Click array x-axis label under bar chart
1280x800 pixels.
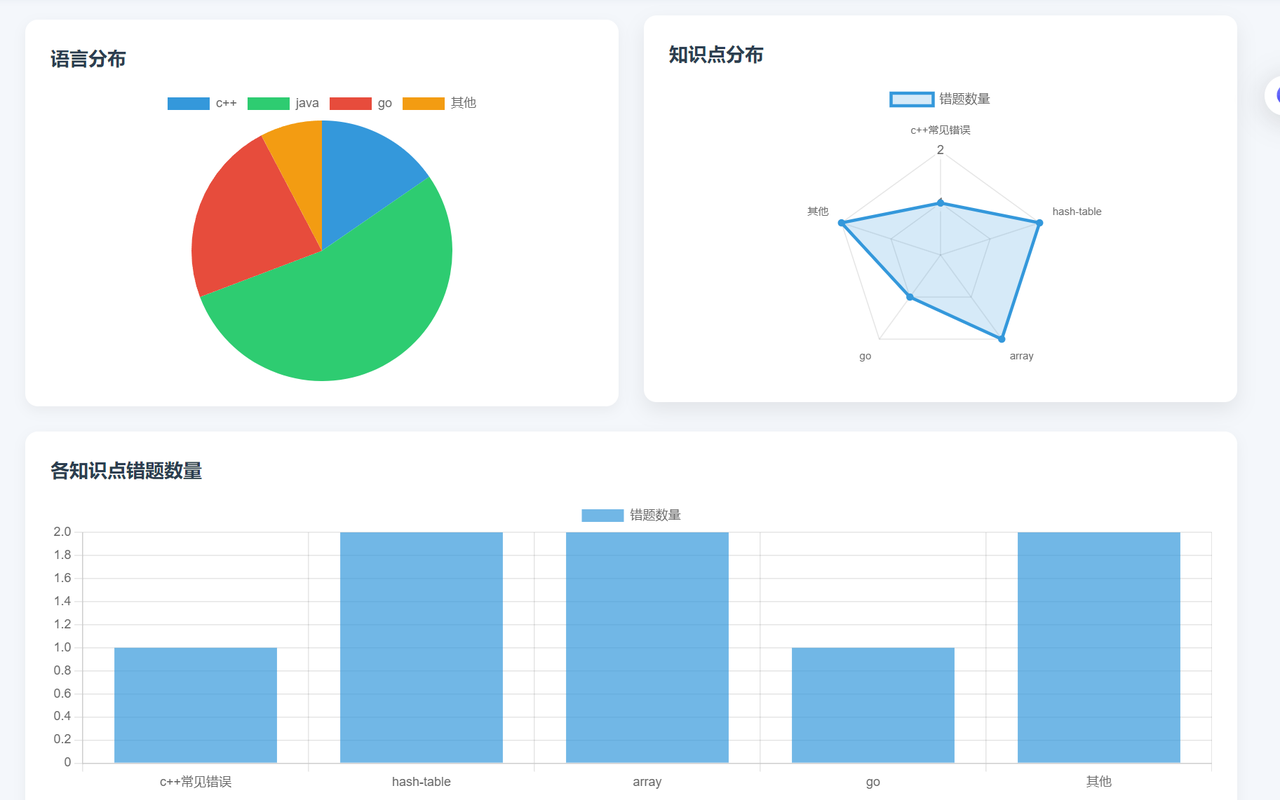click(x=647, y=782)
